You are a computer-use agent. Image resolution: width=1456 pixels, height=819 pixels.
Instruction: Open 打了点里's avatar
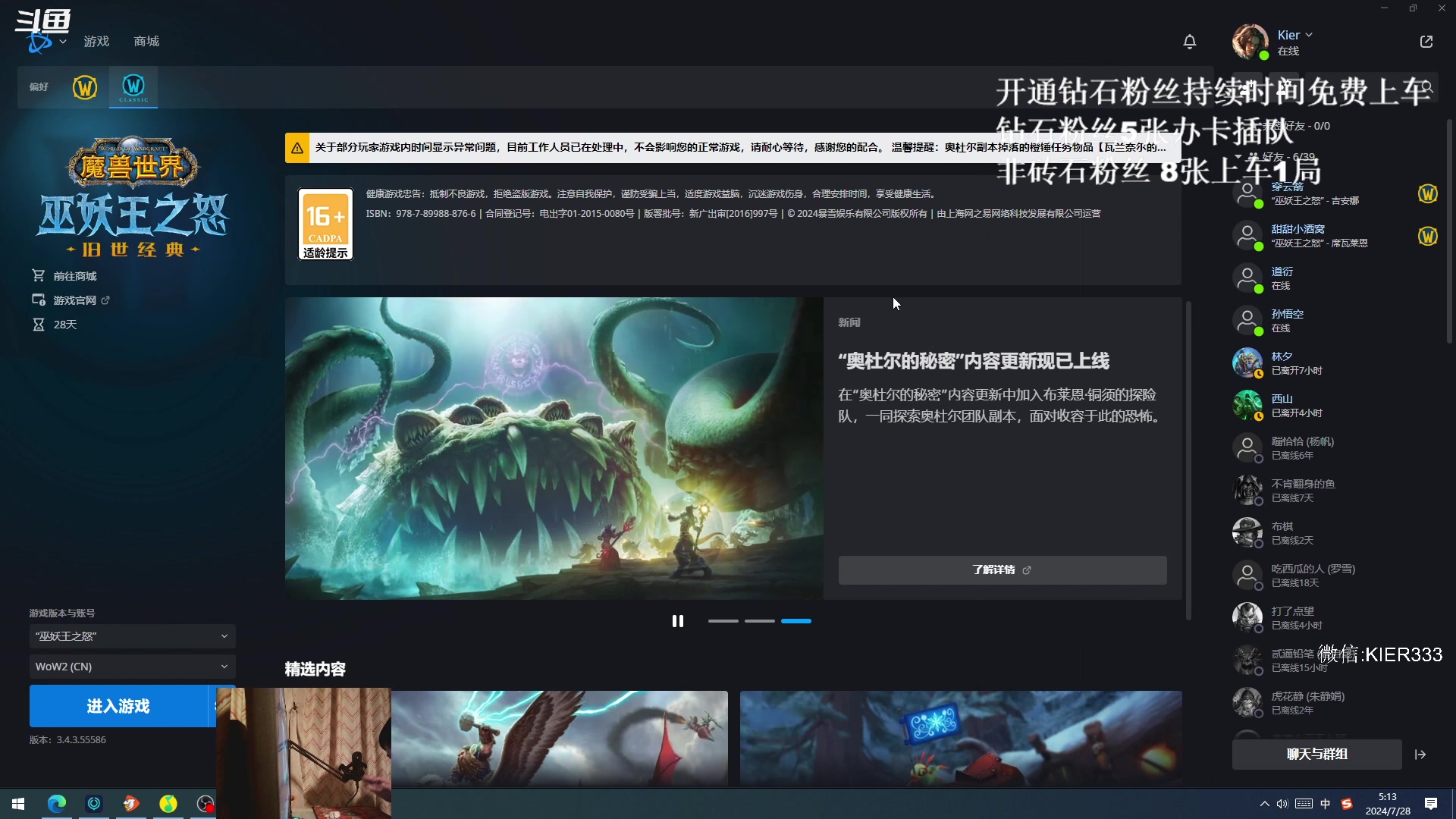click(x=1247, y=617)
